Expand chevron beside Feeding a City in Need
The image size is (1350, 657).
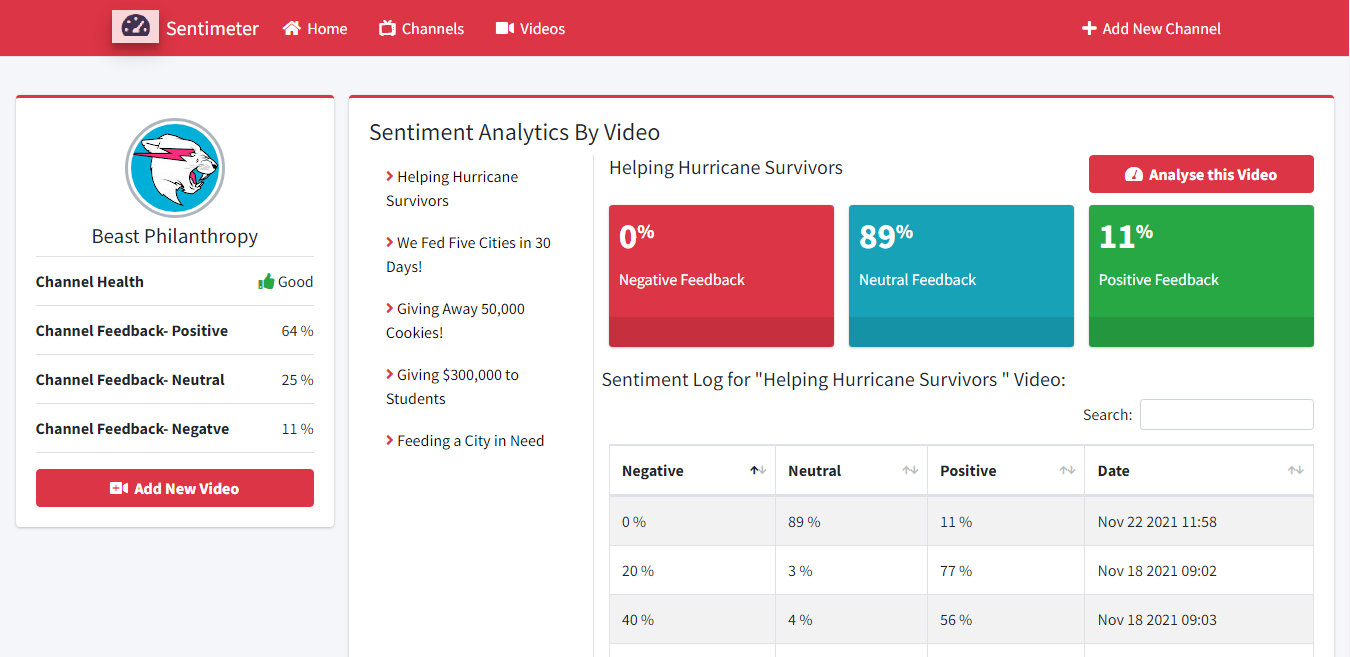(x=390, y=440)
